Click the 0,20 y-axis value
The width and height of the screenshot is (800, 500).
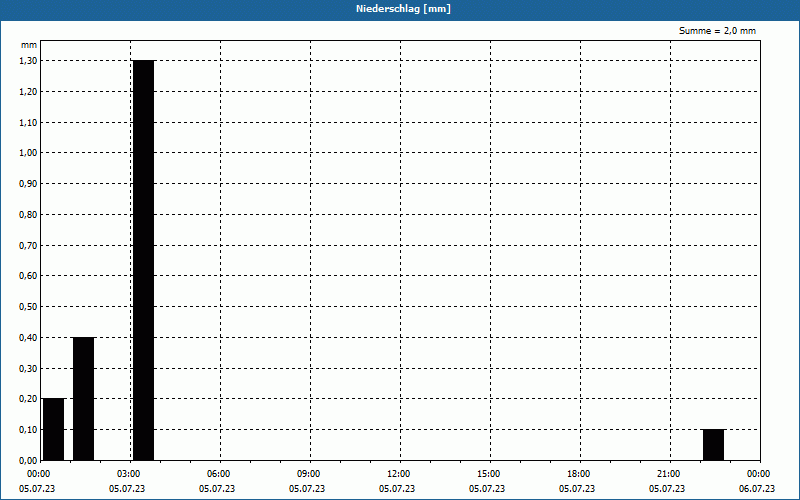click(x=28, y=399)
